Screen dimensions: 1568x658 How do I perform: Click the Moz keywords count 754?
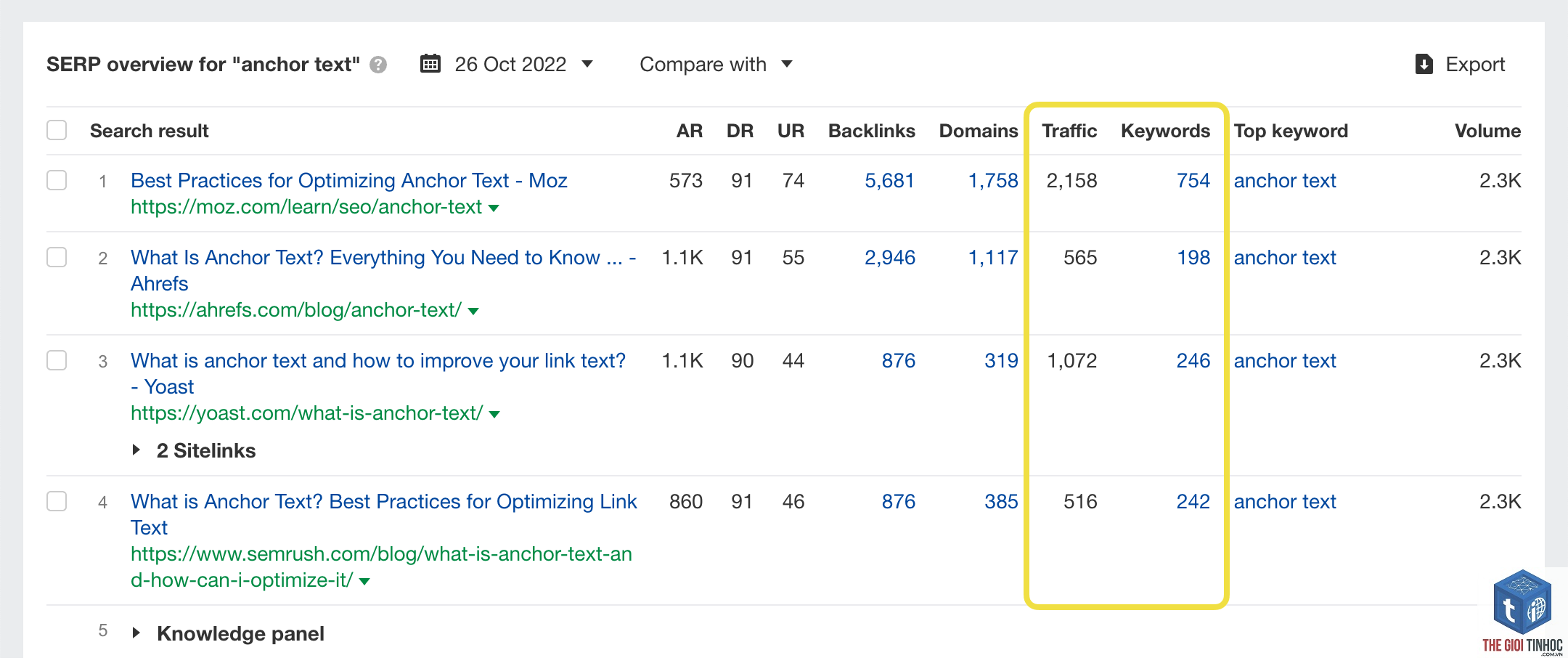[x=1193, y=180]
